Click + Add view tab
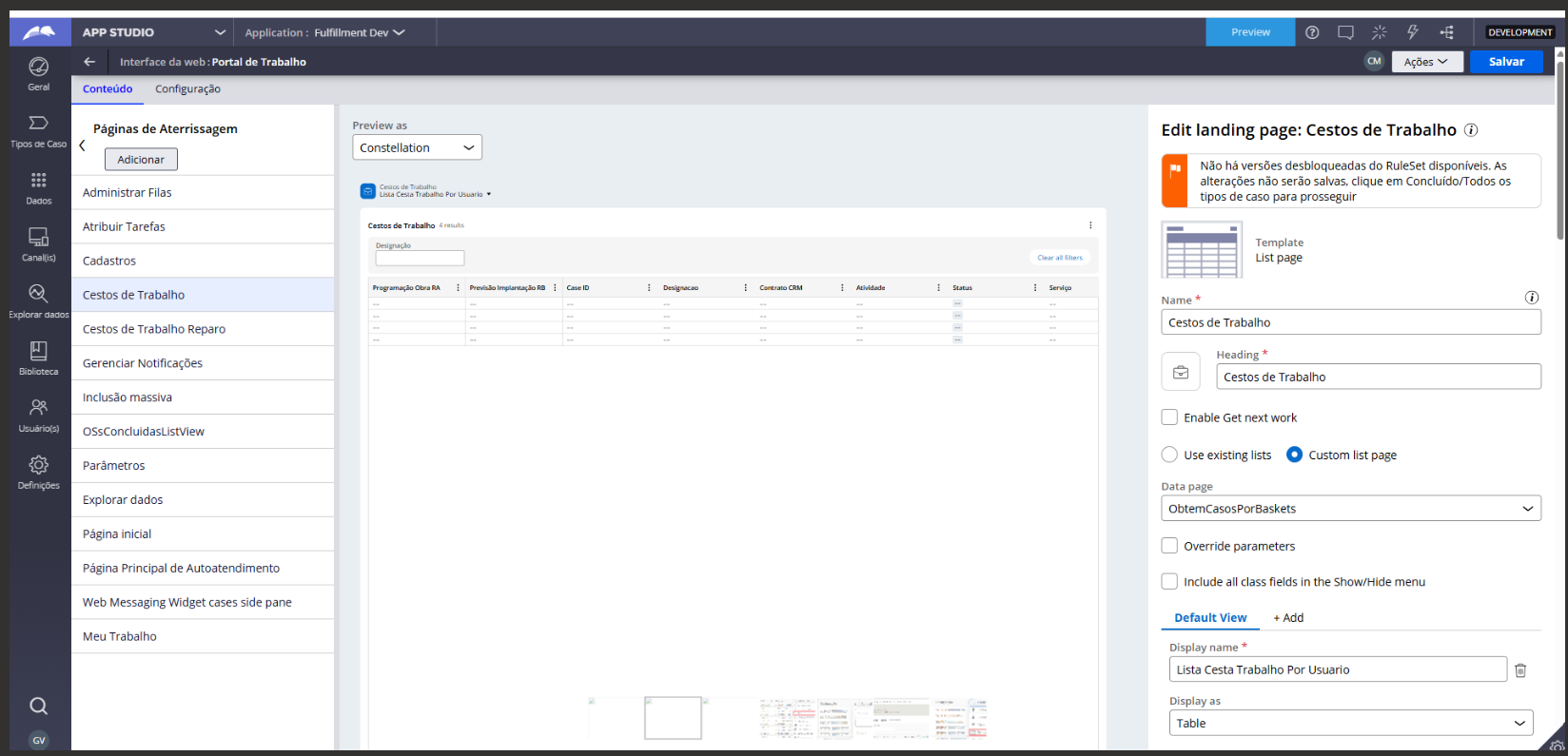 1288,618
